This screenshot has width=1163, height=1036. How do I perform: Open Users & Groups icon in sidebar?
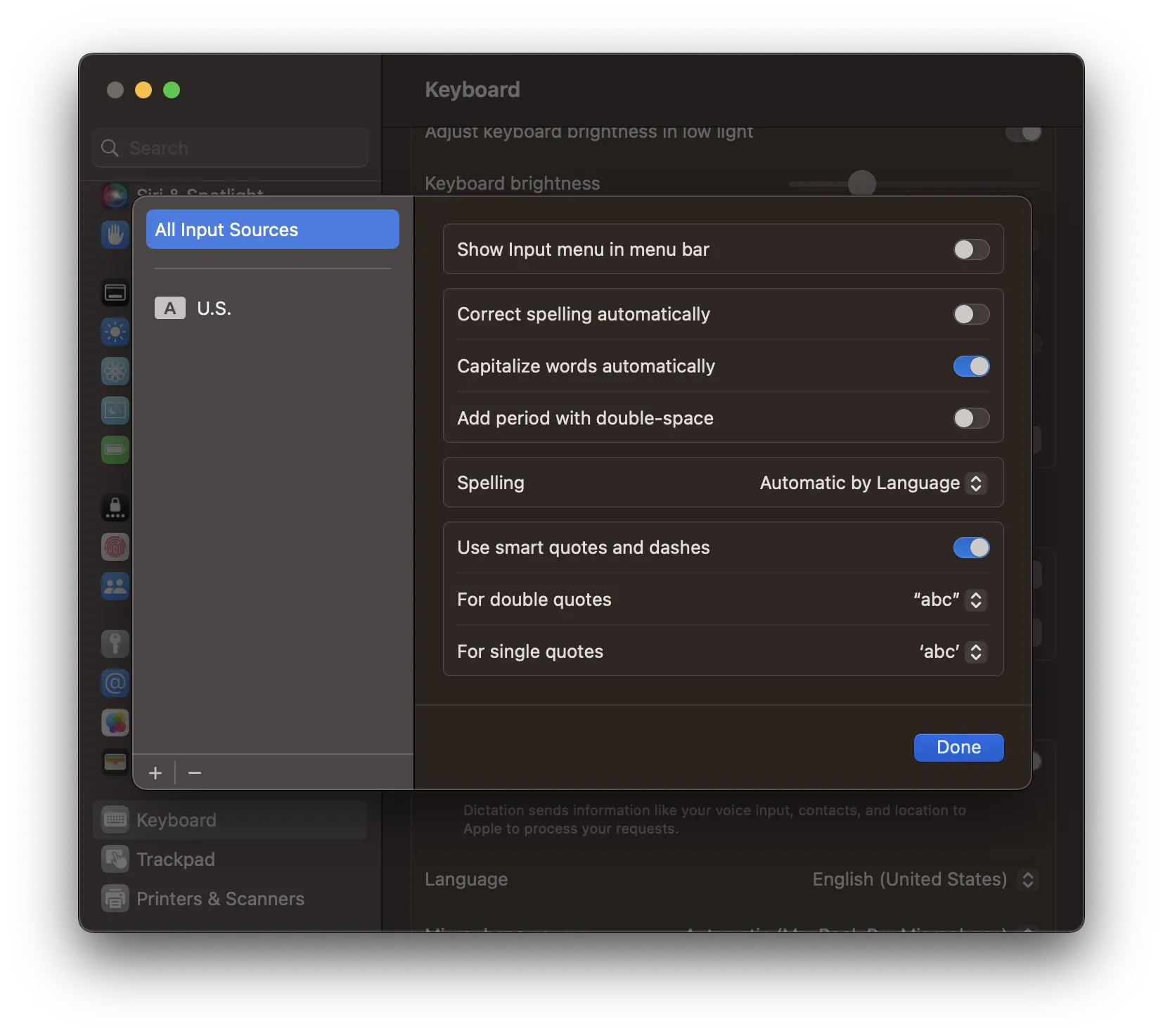[x=115, y=586]
